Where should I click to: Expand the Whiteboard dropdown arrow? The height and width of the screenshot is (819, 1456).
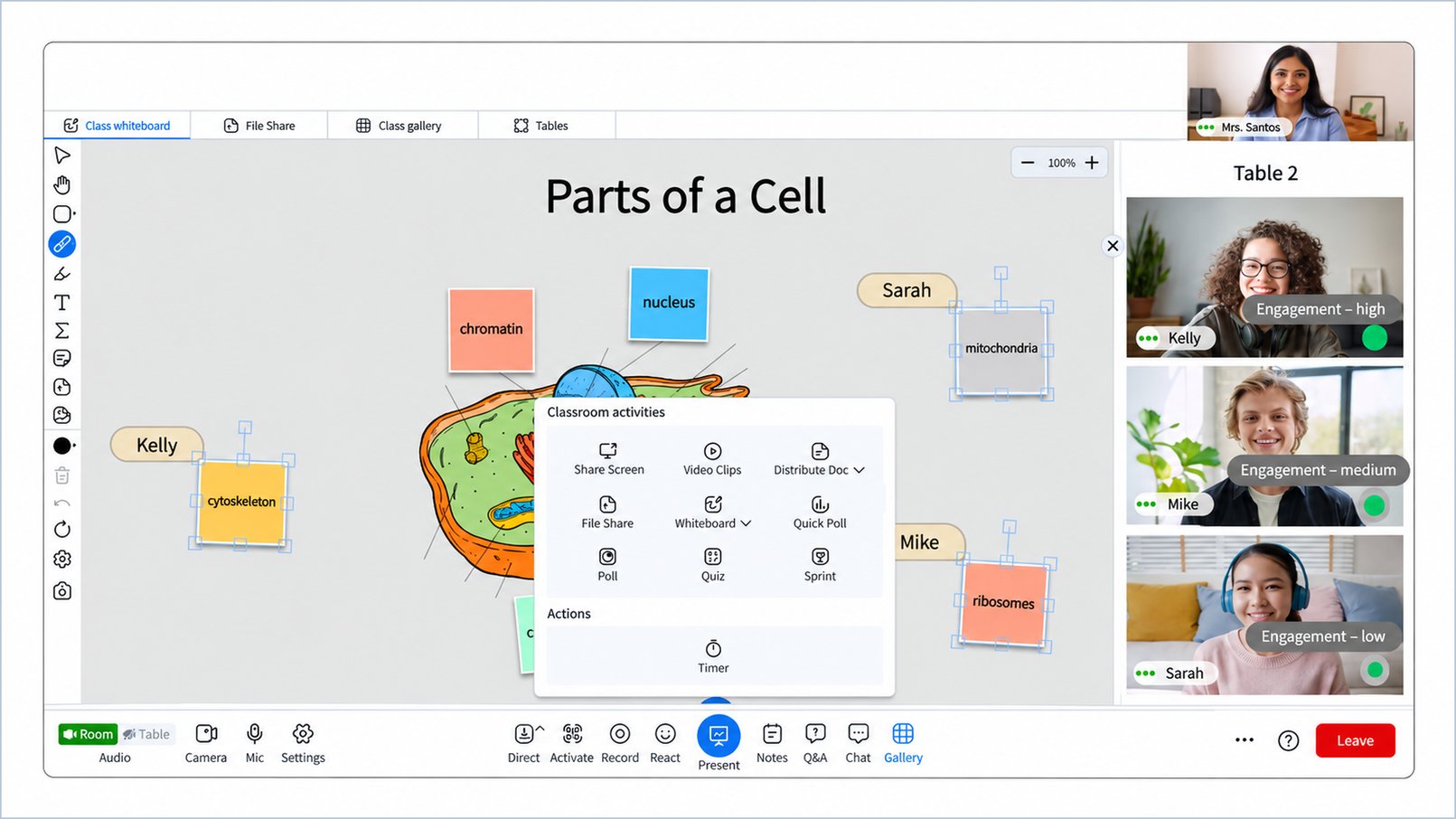click(x=746, y=523)
